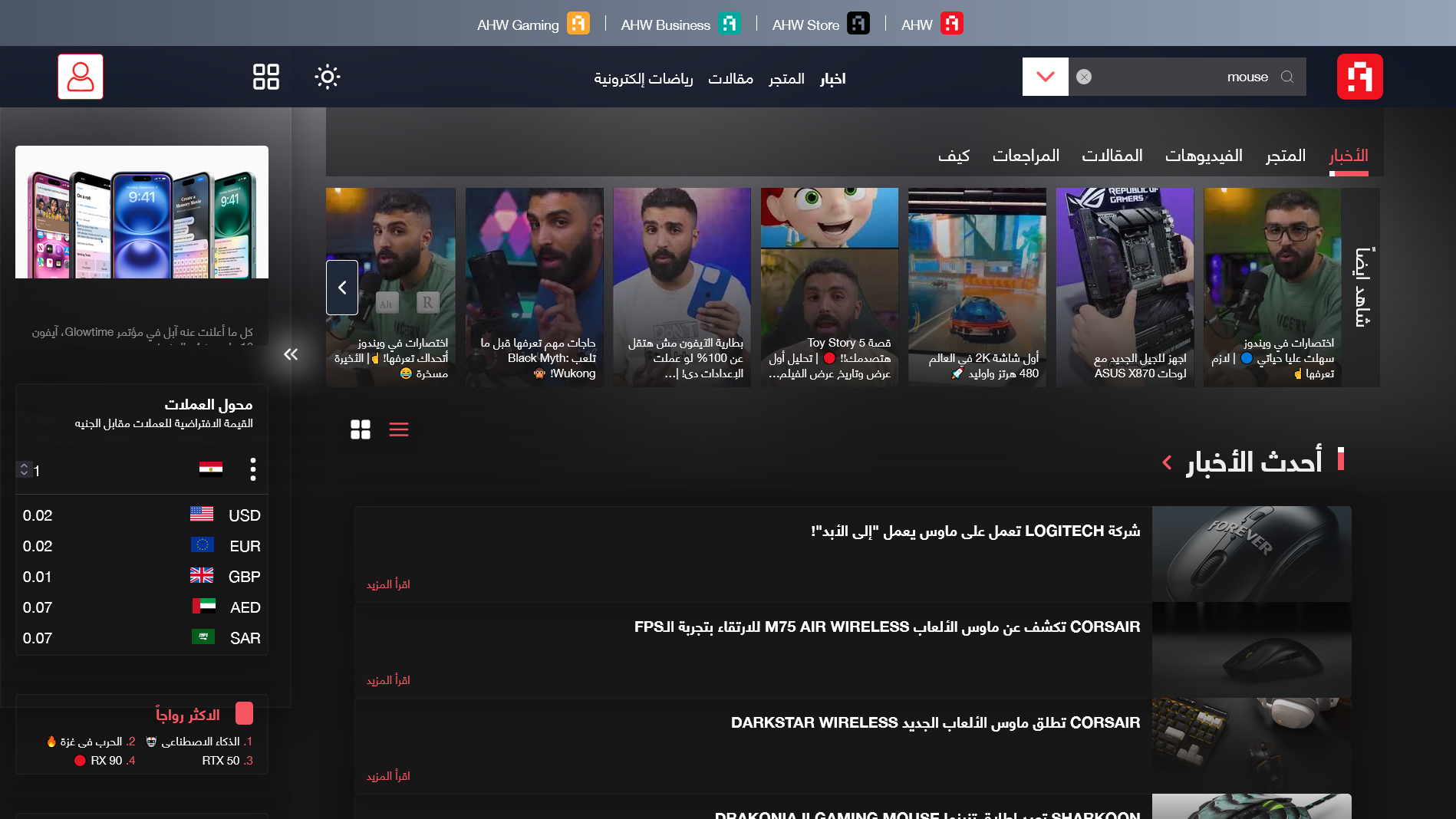
Task: Open the CORSAIR M75 AIR WIRELESS headline
Action: click(x=888, y=627)
